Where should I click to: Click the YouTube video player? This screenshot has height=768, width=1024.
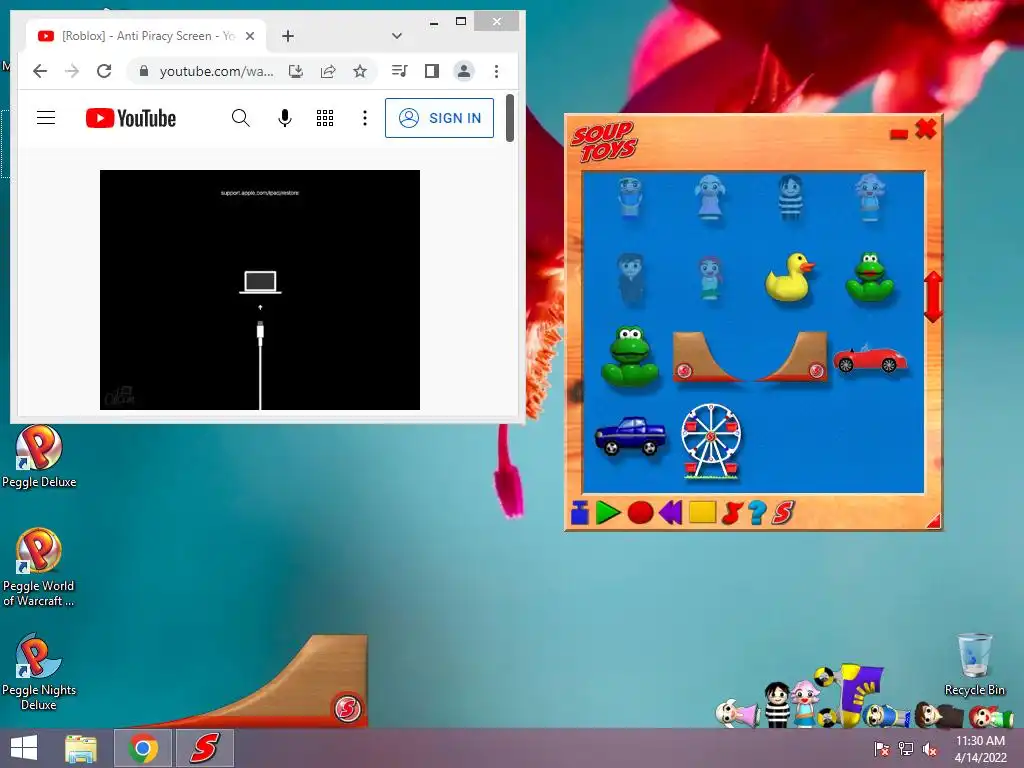[x=260, y=290]
